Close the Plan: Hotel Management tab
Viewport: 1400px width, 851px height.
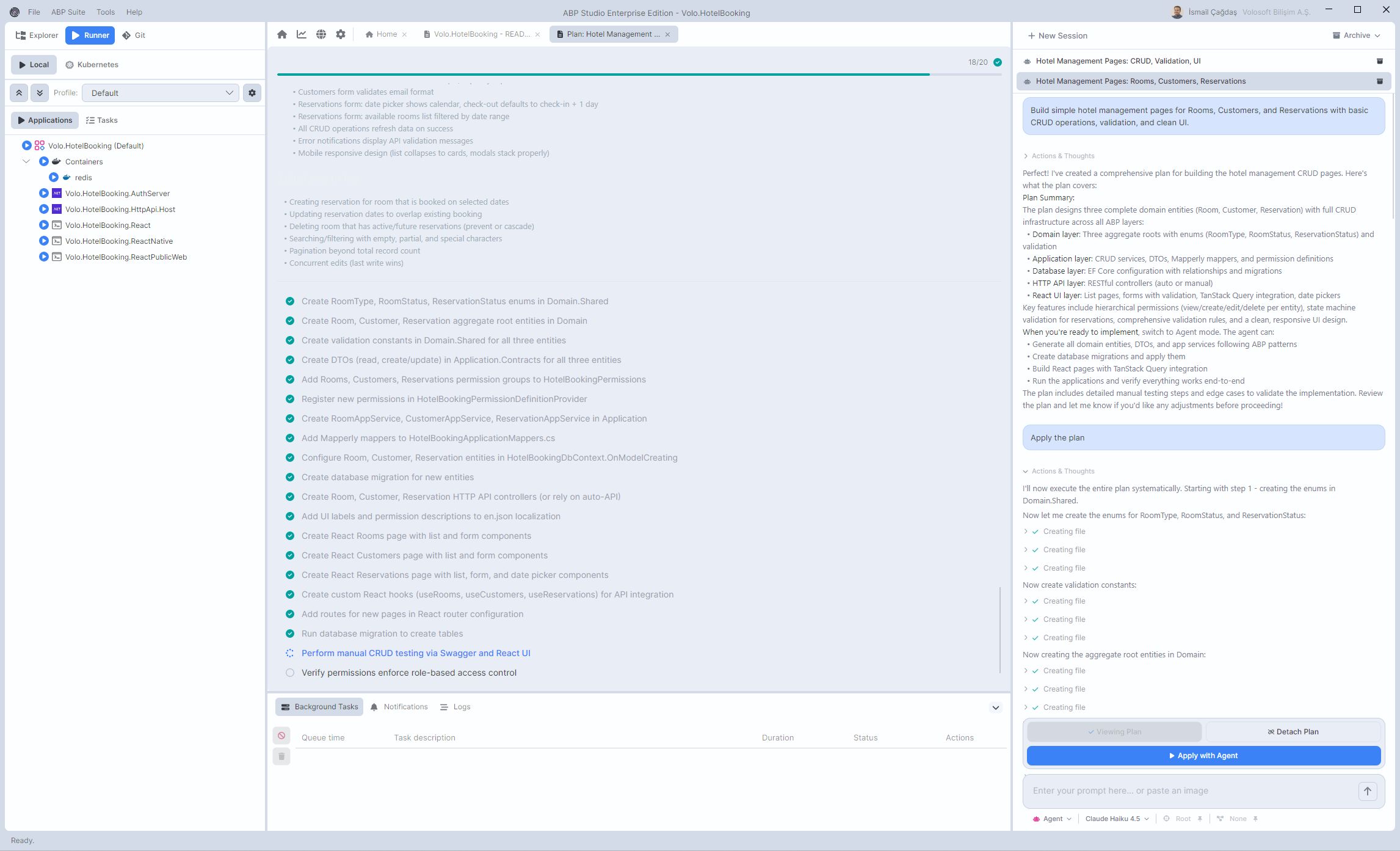(668, 34)
